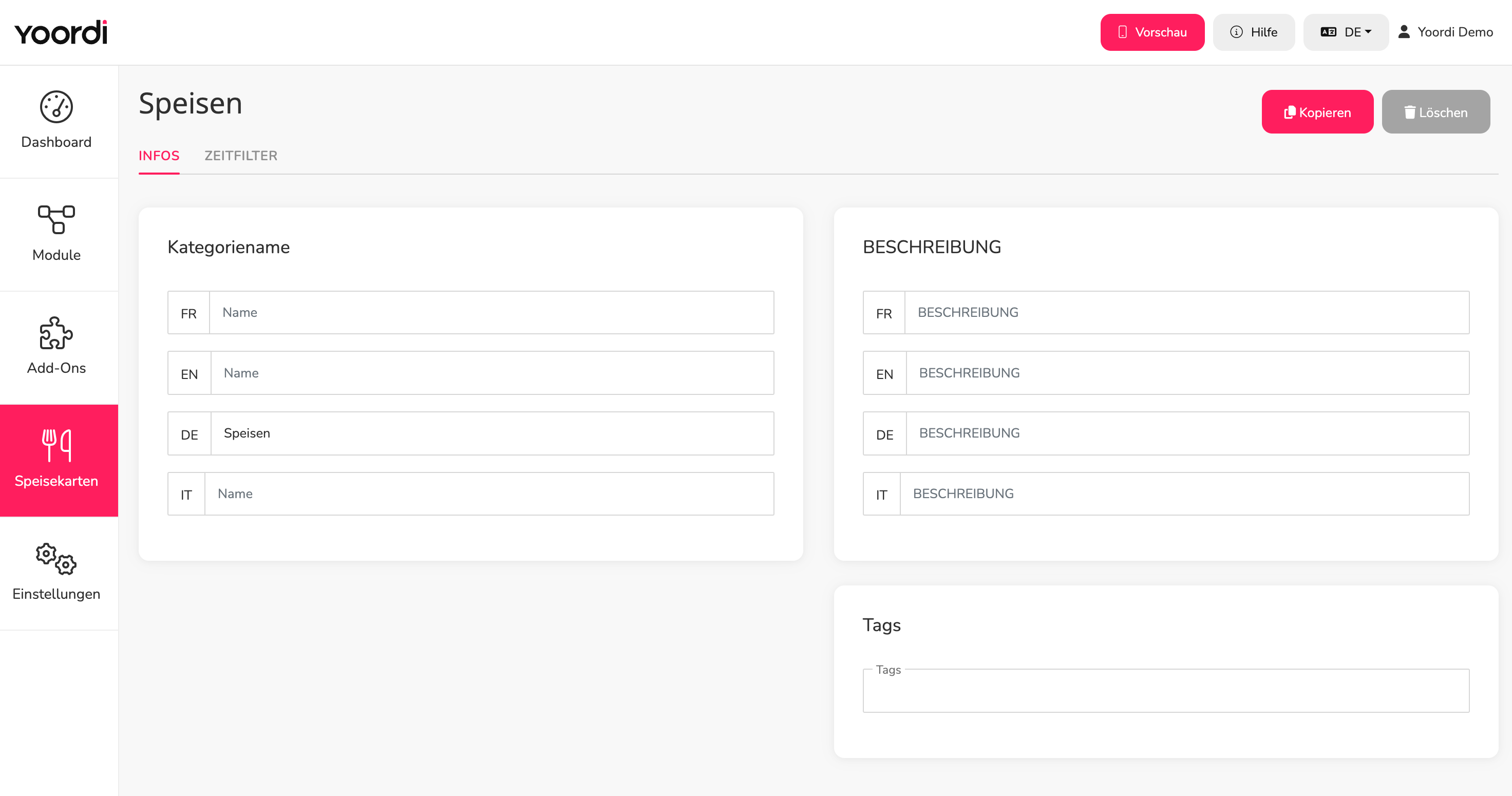Select the INFOS tab
The image size is (1512, 796).
(x=159, y=156)
